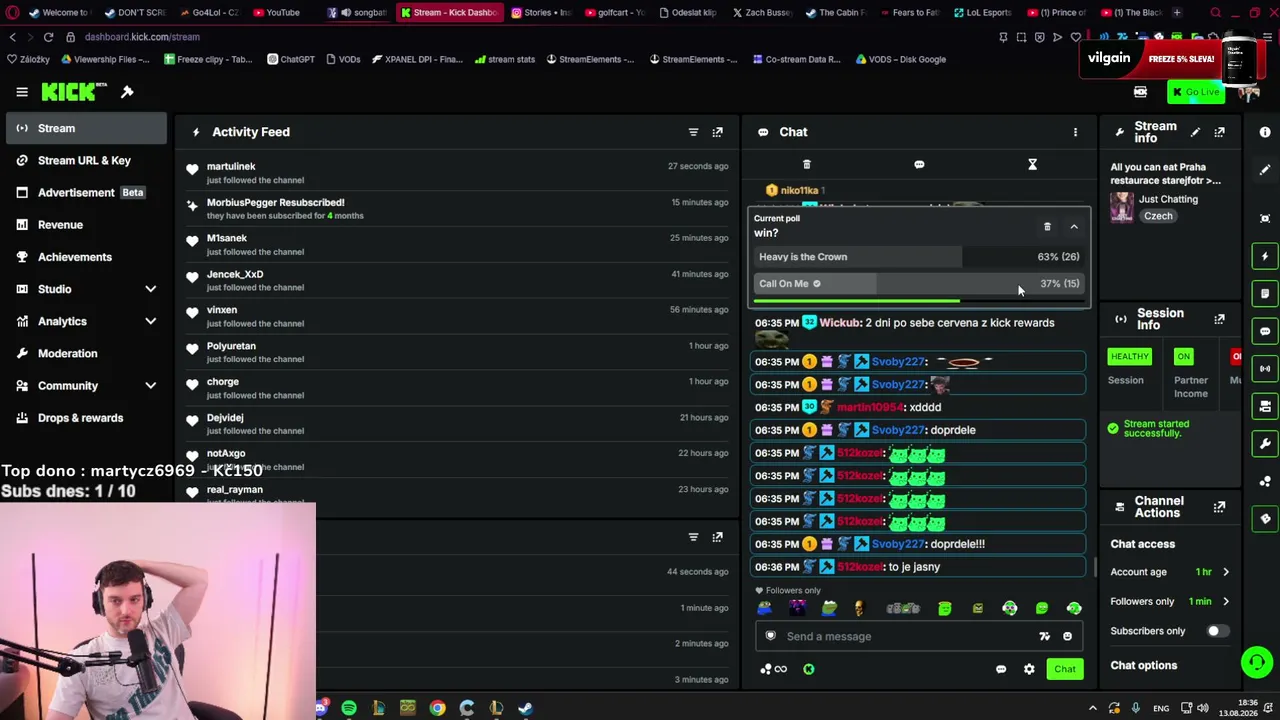Click martulinek in Activity Feed
The height and width of the screenshot is (720, 1280).
tap(231, 166)
